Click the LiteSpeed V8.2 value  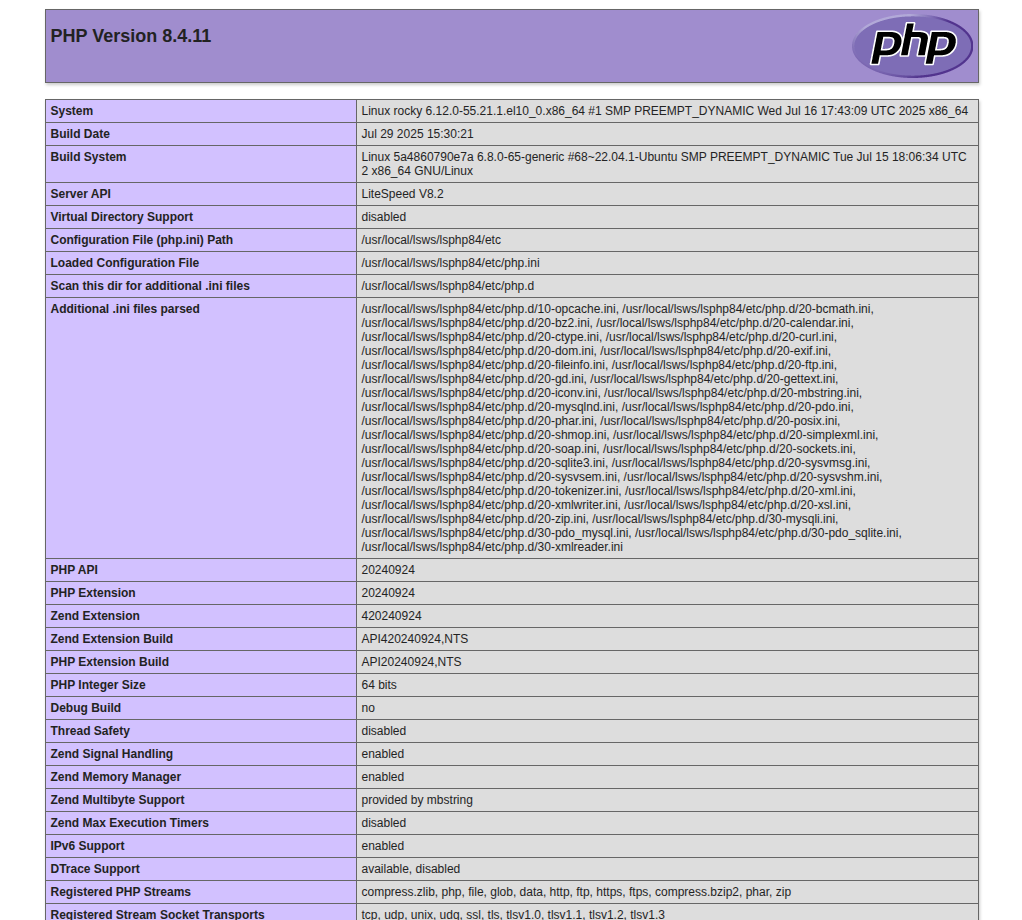click(x=402, y=194)
